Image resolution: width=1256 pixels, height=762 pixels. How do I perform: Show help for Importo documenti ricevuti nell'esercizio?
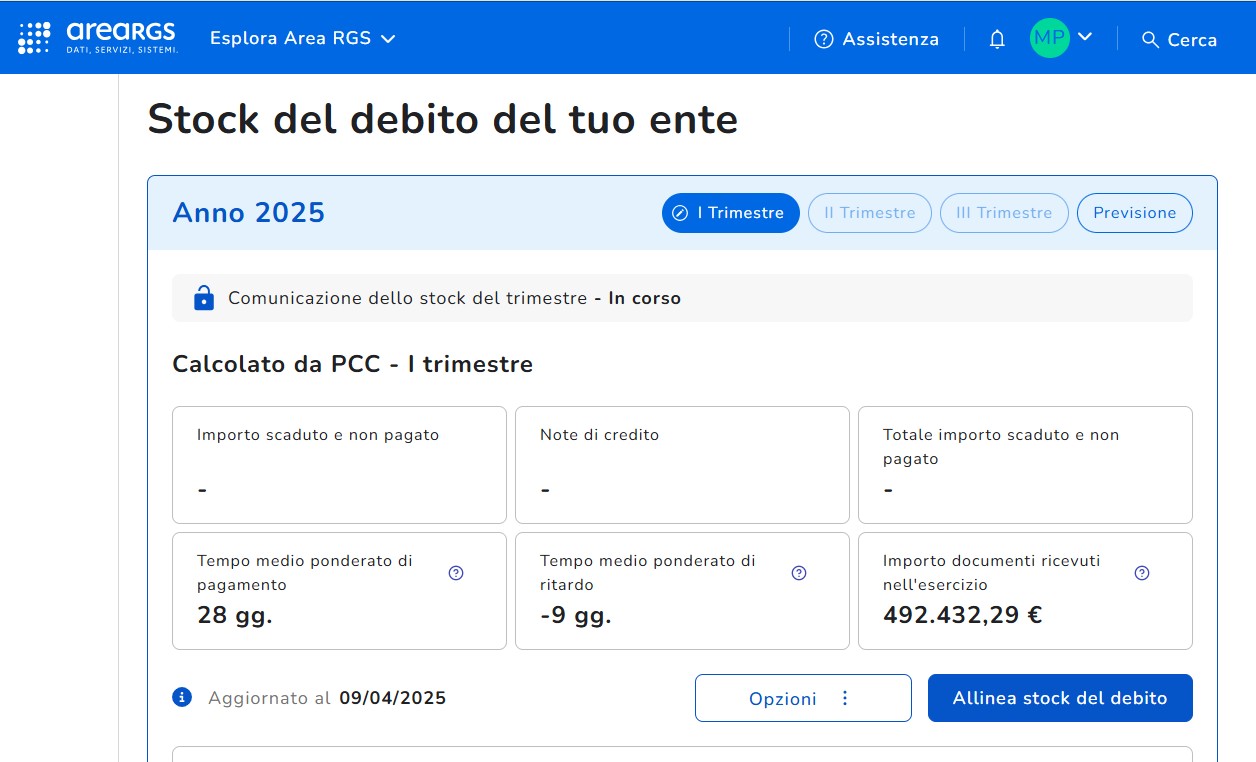pyautogui.click(x=1142, y=573)
